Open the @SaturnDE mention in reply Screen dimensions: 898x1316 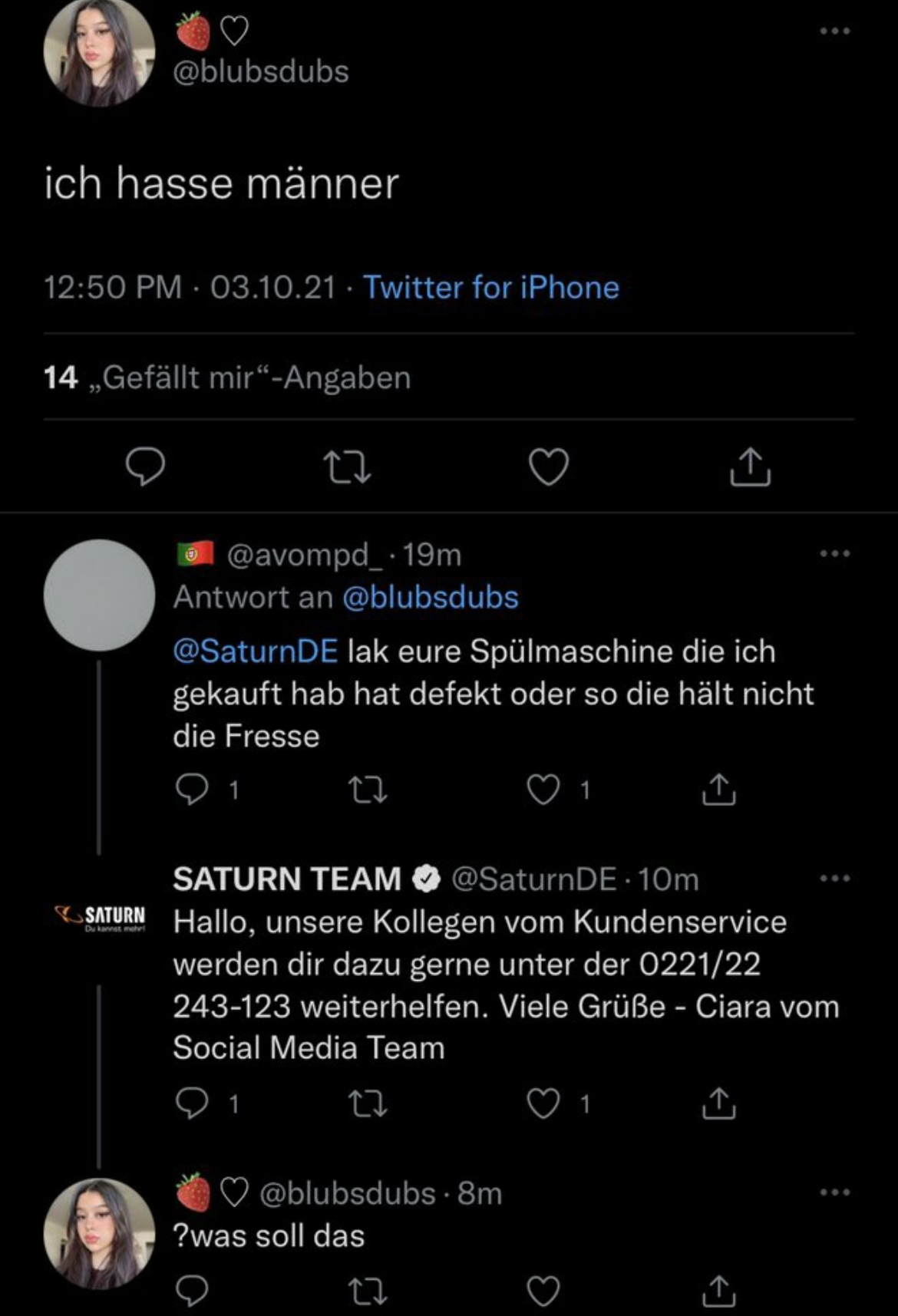click(x=255, y=651)
